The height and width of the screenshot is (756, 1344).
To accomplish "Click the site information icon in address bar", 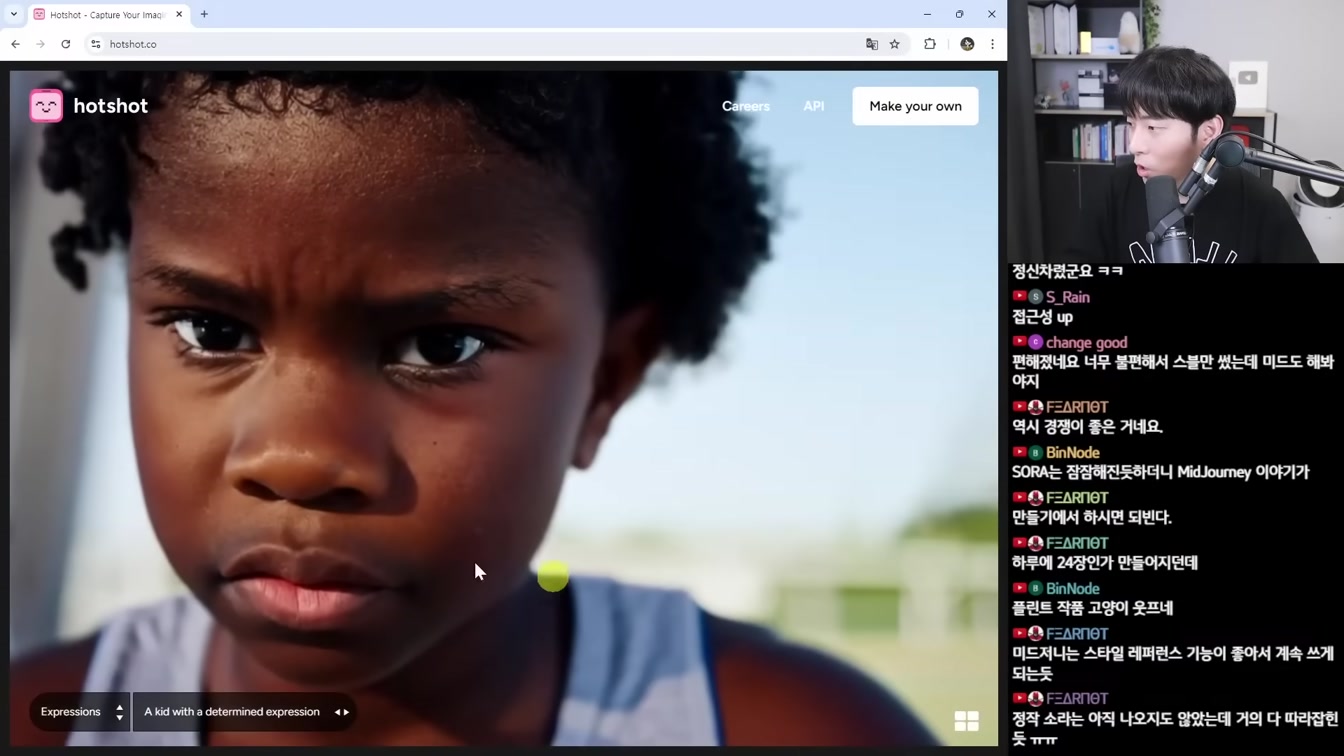I will [96, 44].
